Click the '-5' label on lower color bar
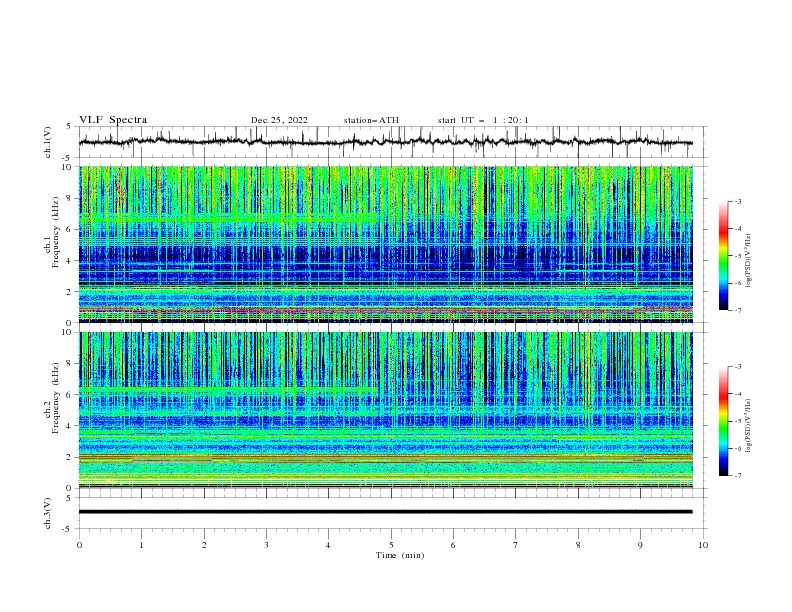The image size is (792, 612). [737, 421]
